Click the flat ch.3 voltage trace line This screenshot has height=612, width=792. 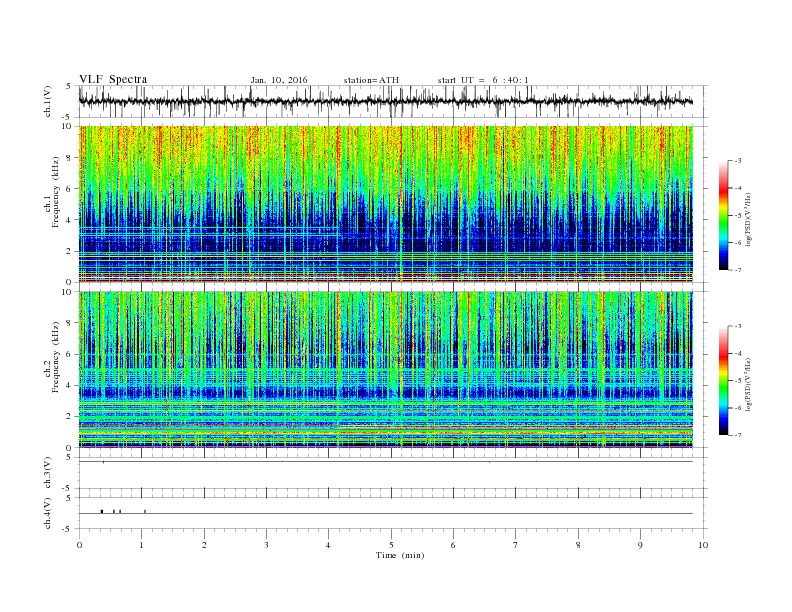[x=386, y=462]
